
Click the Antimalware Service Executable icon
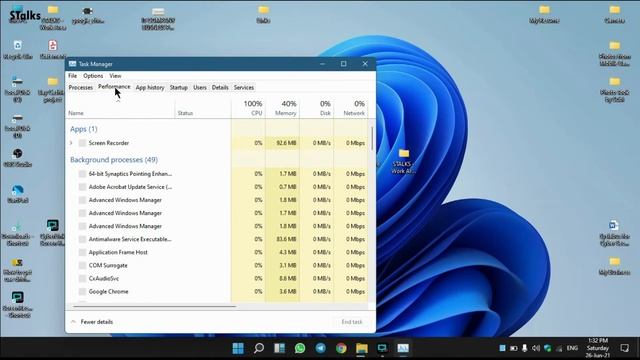[82, 239]
